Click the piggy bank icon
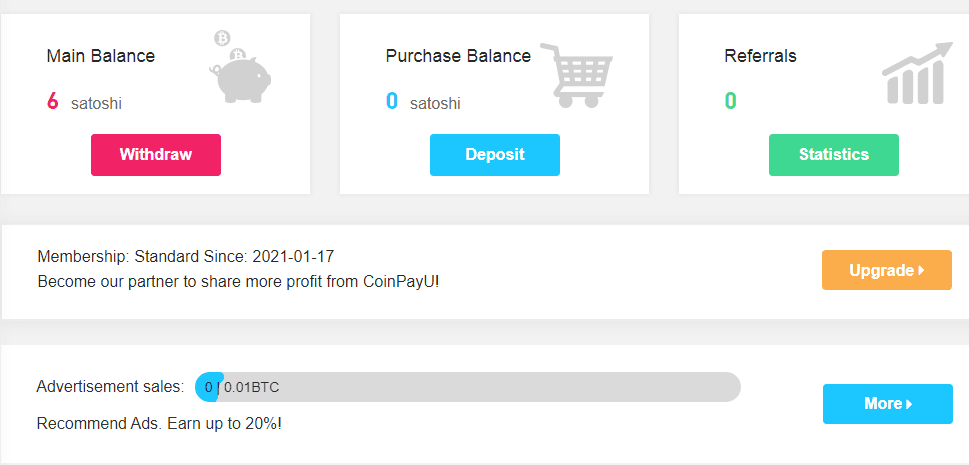 (x=241, y=73)
